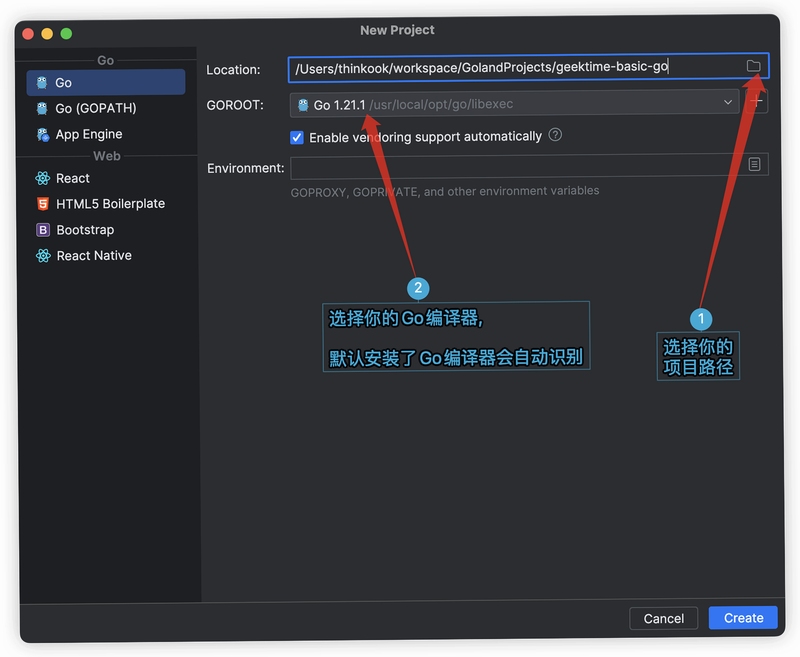Image resolution: width=800 pixels, height=657 pixels.
Task: Click the HTML5 Boilerplate shield icon
Action: click(x=43, y=204)
